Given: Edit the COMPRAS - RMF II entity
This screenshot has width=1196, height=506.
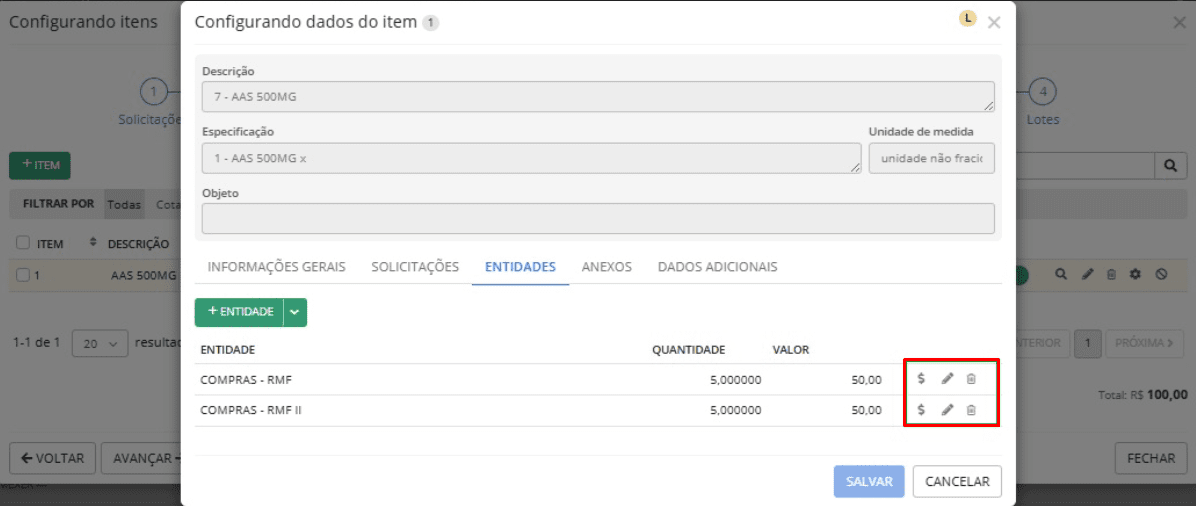Looking at the screenshot, I should click(x=947, y=410).
